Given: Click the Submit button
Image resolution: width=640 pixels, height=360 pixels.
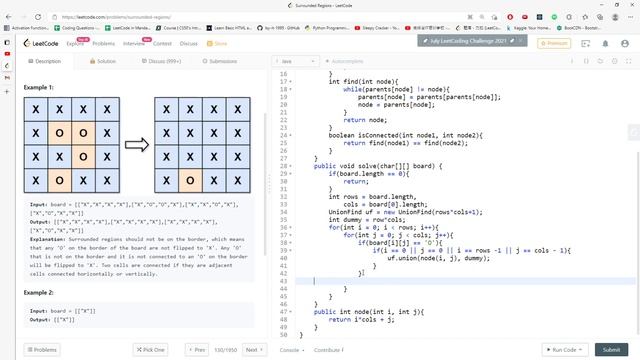Looking at the screenshot, I should click(x=611, y=350).
